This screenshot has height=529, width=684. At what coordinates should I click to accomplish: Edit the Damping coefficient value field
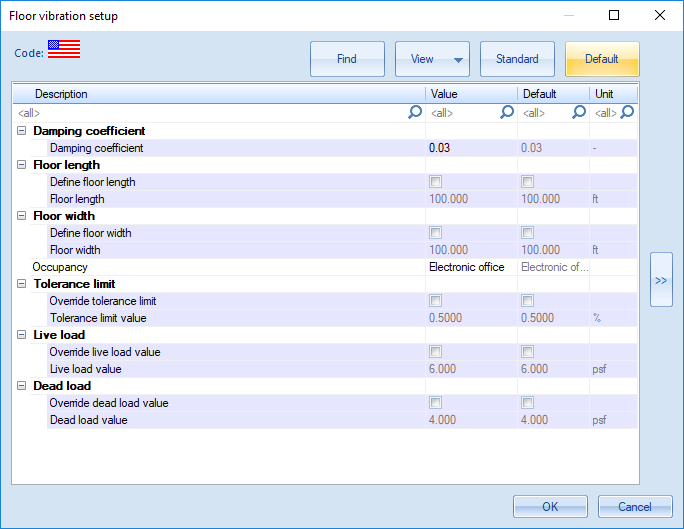[470, 148]
